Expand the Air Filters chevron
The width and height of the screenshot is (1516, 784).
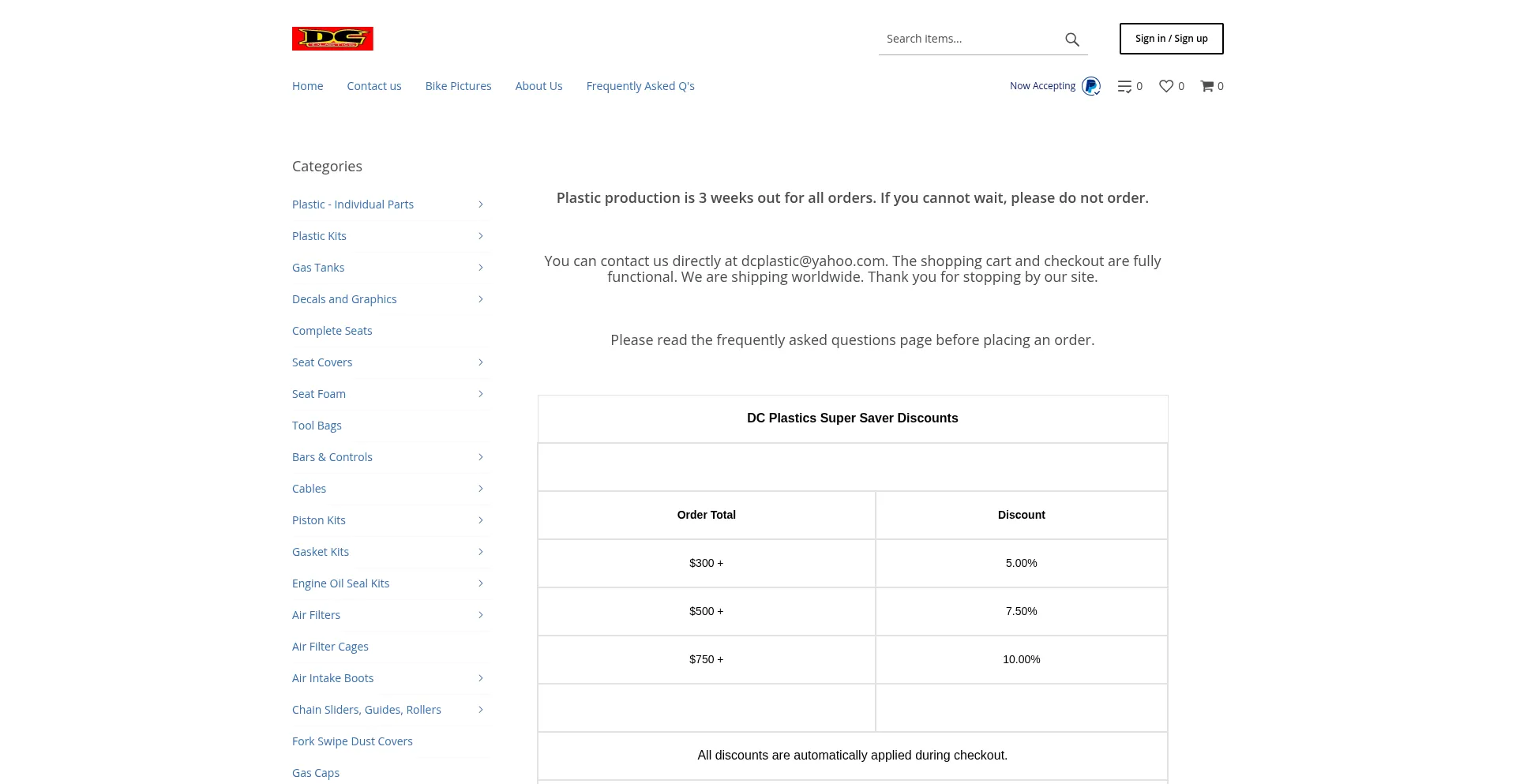point(480,615)
